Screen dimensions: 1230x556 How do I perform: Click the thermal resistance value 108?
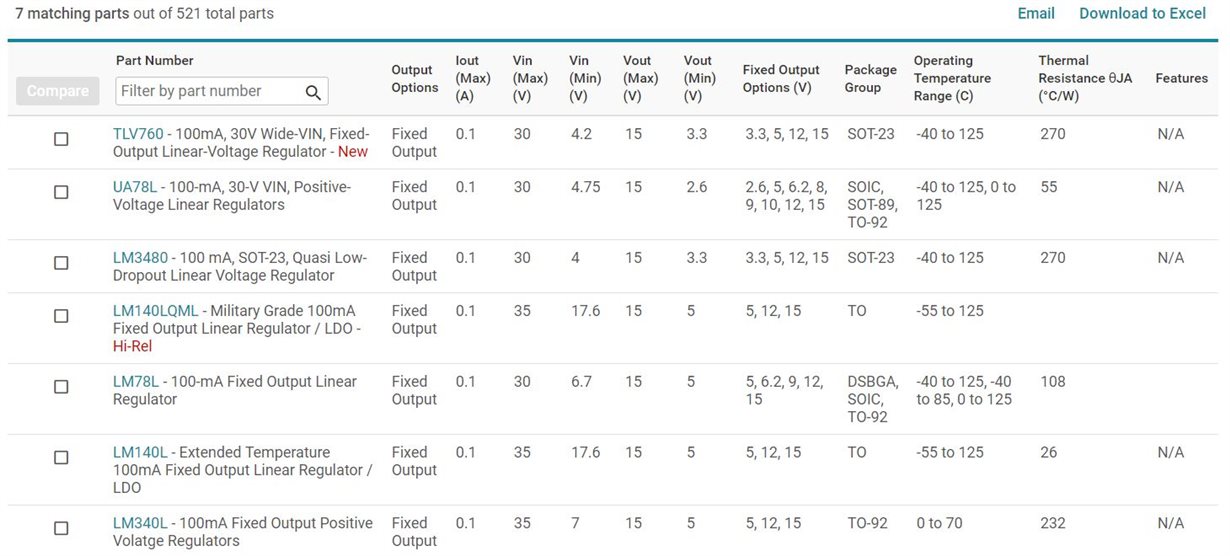click(x=1052, y=382)
